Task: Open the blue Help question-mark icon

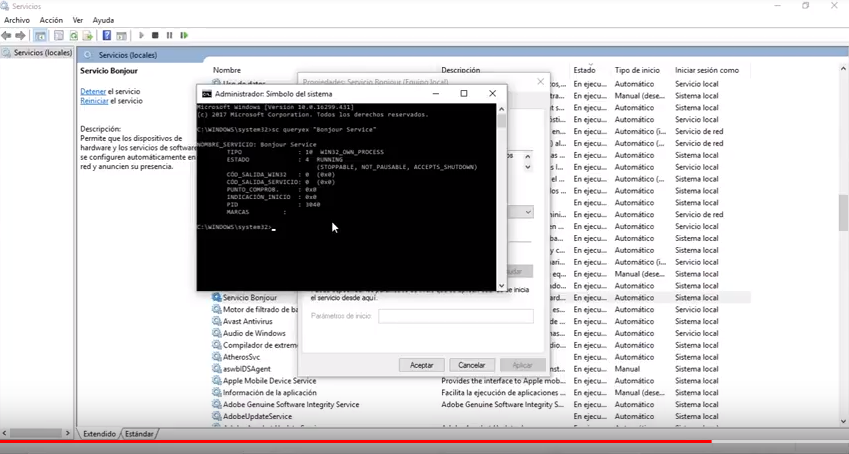Action: click(107, 35)
